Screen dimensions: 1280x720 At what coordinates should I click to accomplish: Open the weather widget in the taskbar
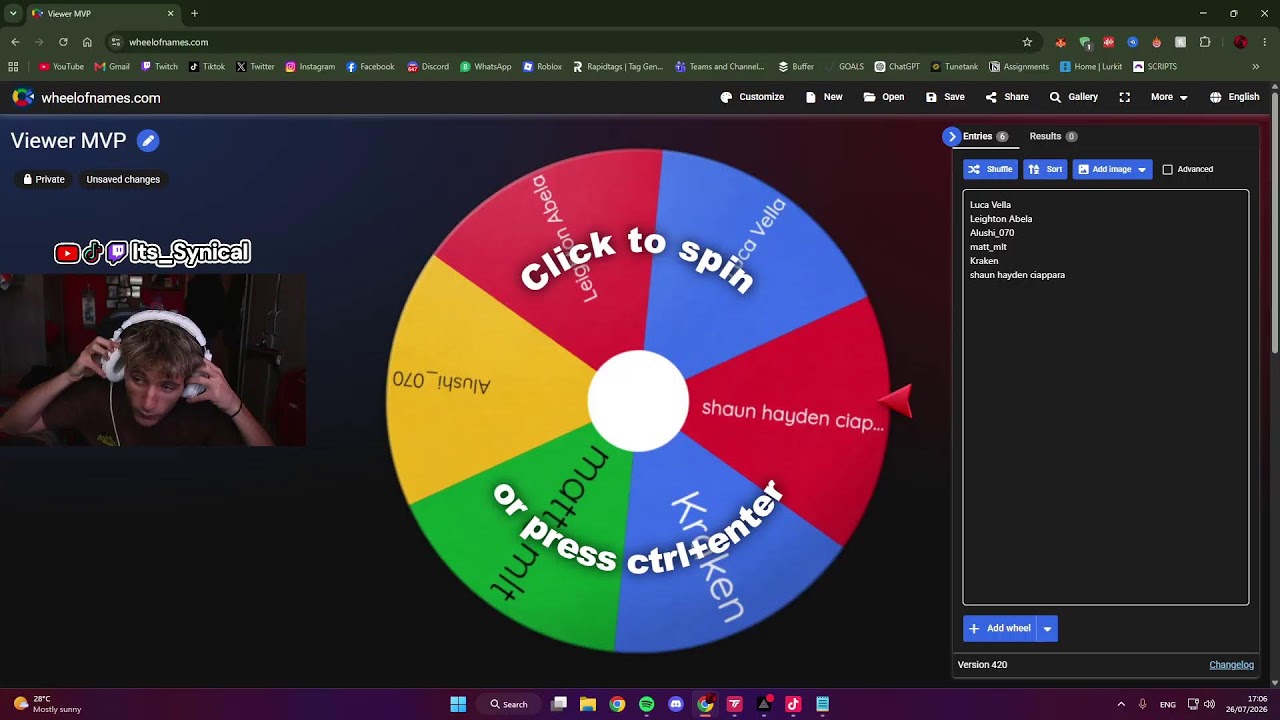point(47,704)
